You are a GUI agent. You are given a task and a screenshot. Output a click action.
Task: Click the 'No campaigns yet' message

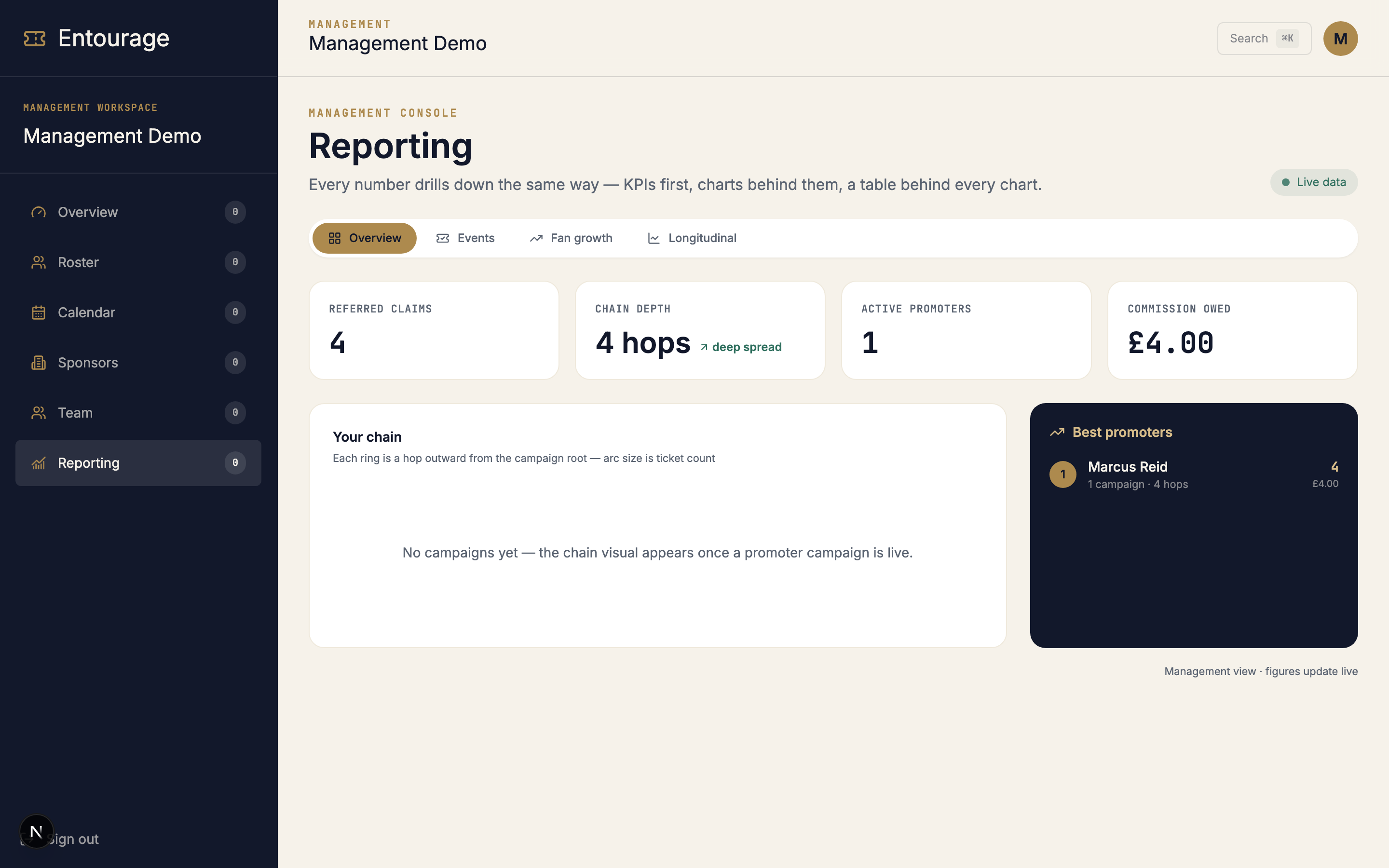click(x=658, y=553)
